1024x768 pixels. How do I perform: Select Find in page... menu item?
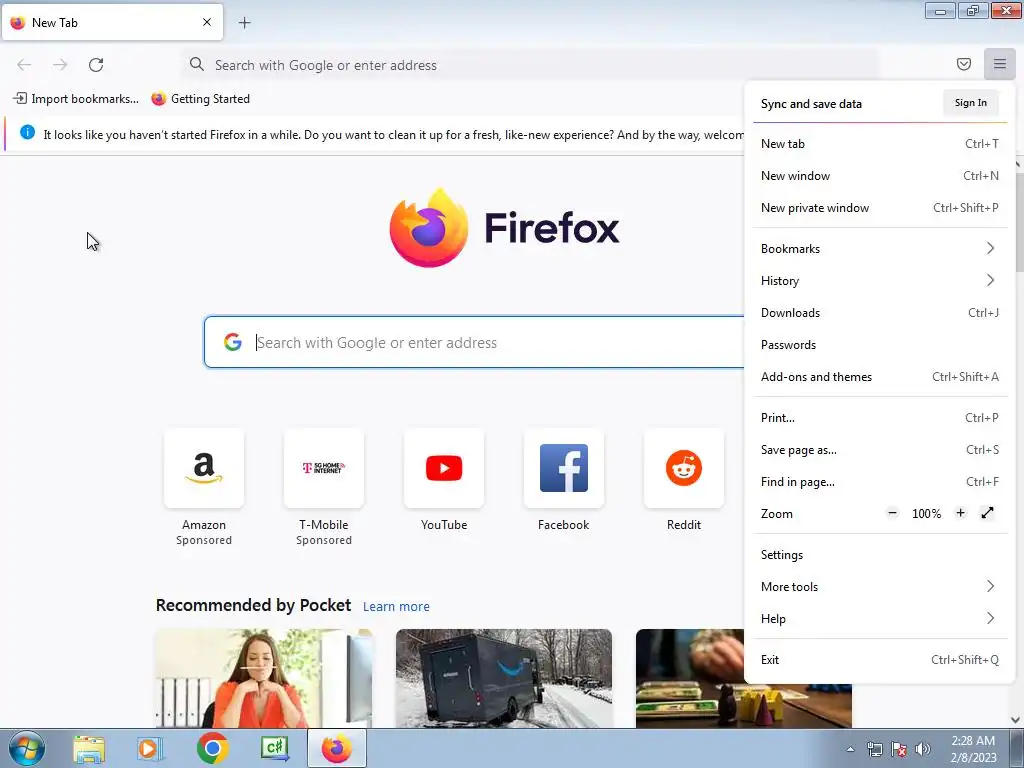point(880,481)
